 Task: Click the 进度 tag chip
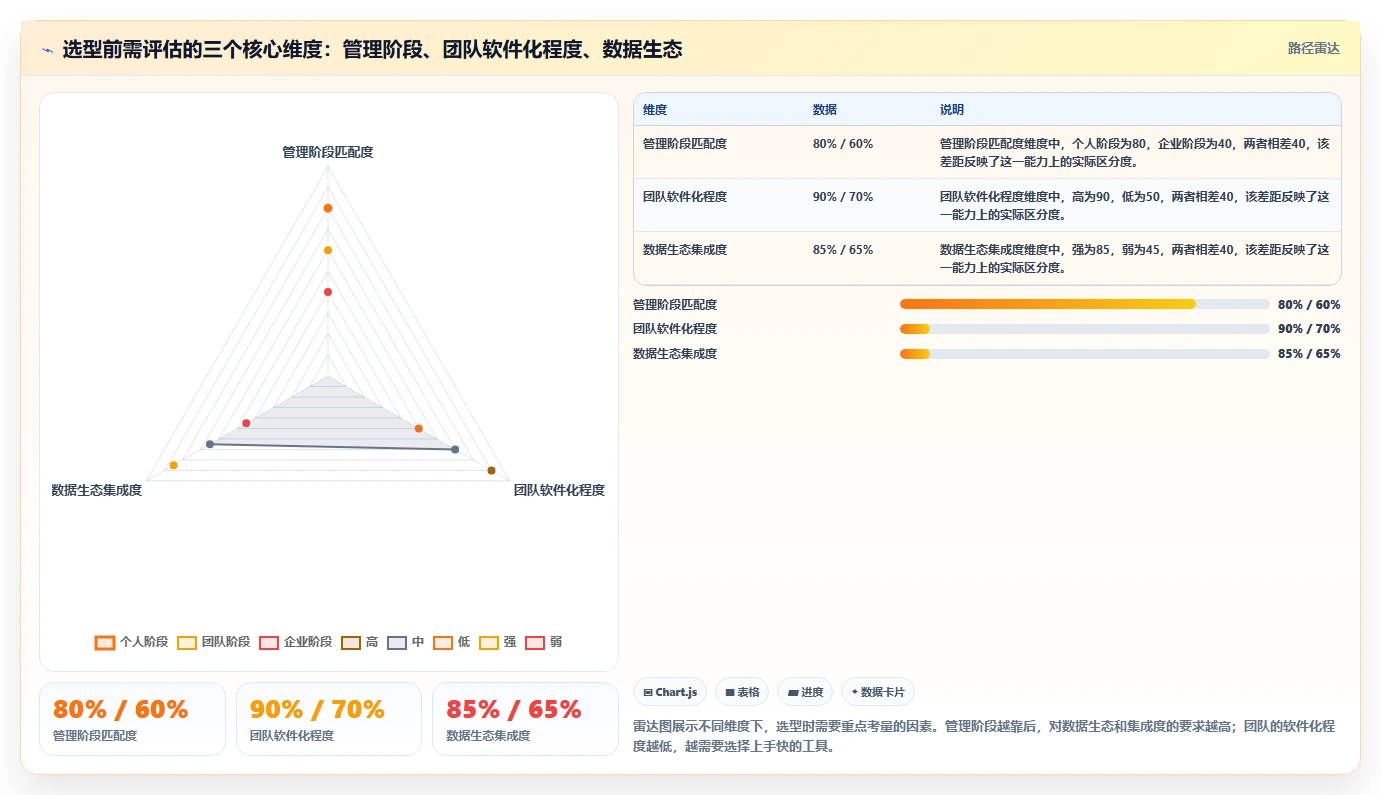point(805,692)
